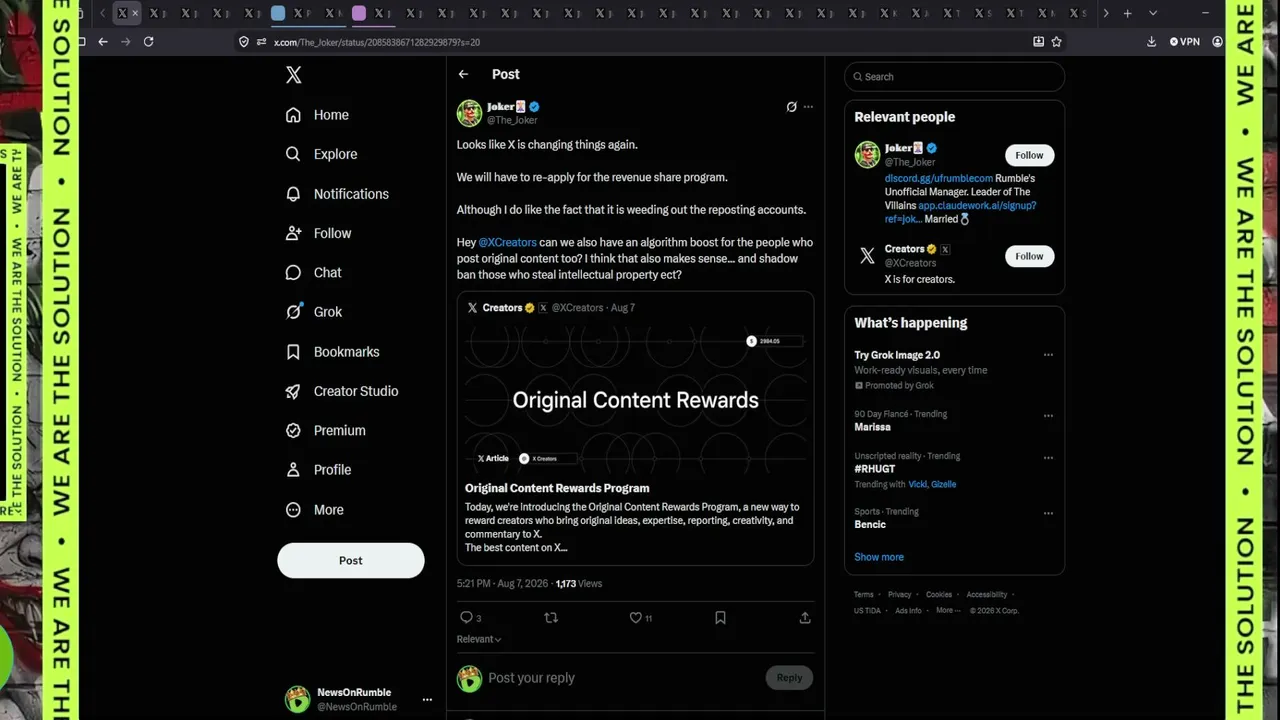The height and width of the screenshot is (720, 1280).
Task: Open the Follow menu item in sidebar
Action: (x=318, y=233)
